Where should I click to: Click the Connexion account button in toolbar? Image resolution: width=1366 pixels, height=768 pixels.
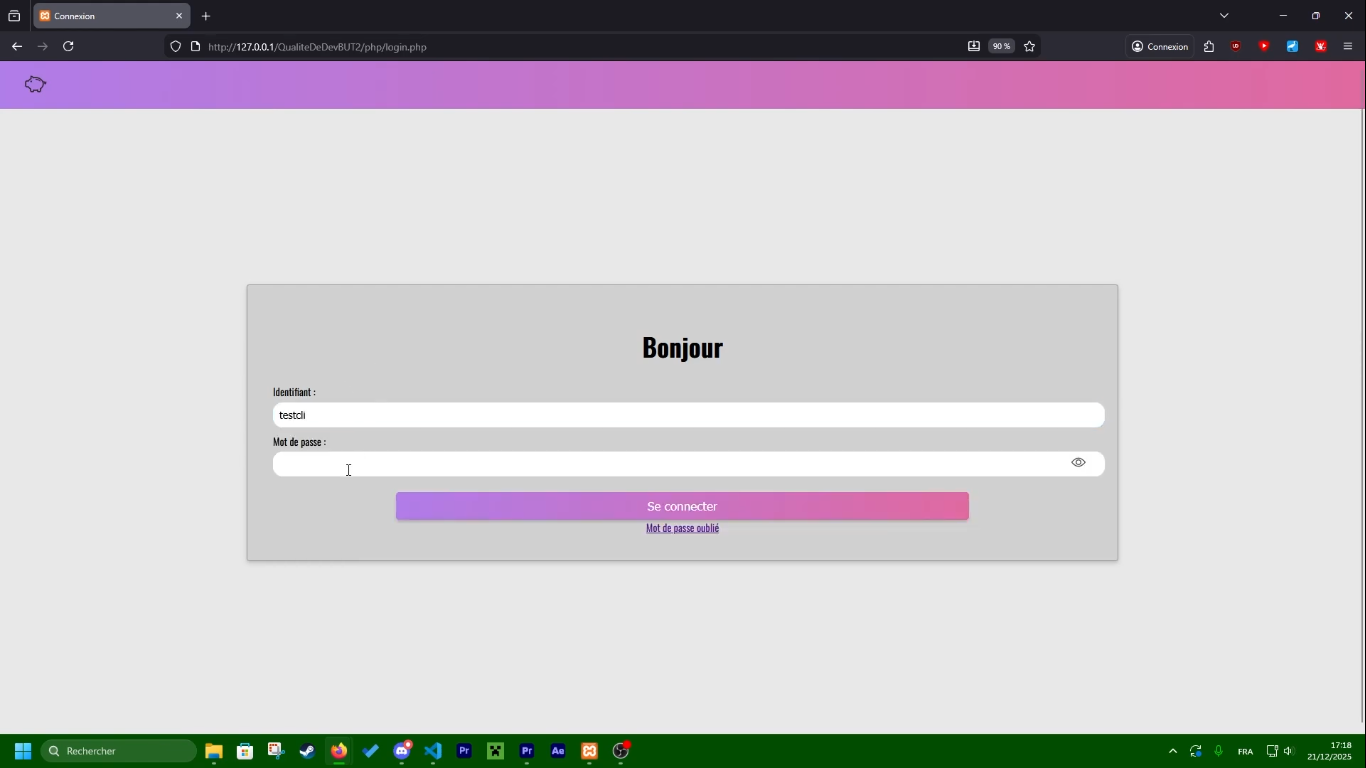coord(1160,46)
